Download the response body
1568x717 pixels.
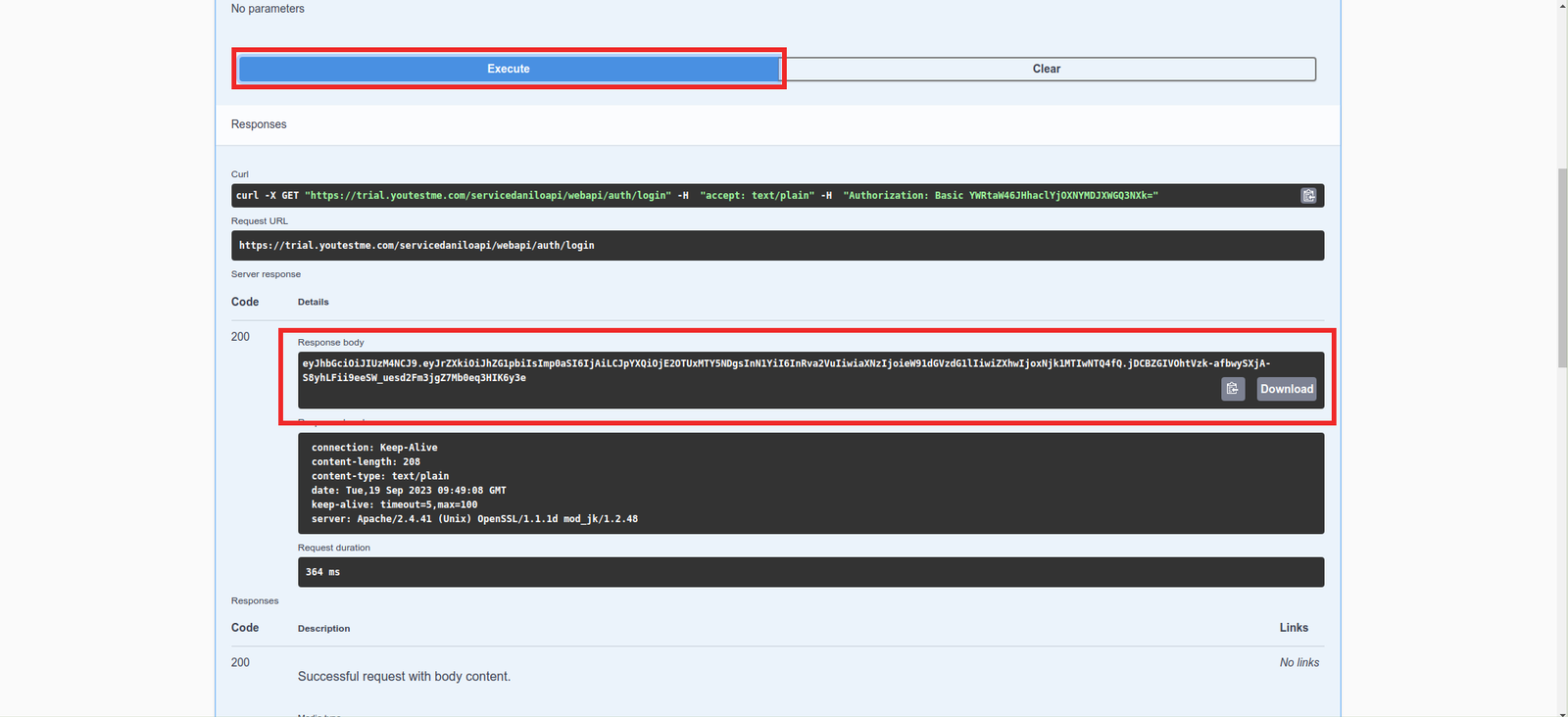pos(1287,389)
